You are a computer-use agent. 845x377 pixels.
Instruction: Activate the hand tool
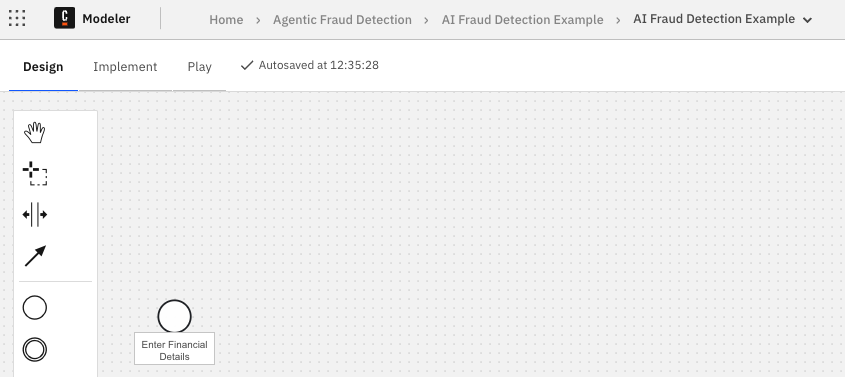(34, 132)
